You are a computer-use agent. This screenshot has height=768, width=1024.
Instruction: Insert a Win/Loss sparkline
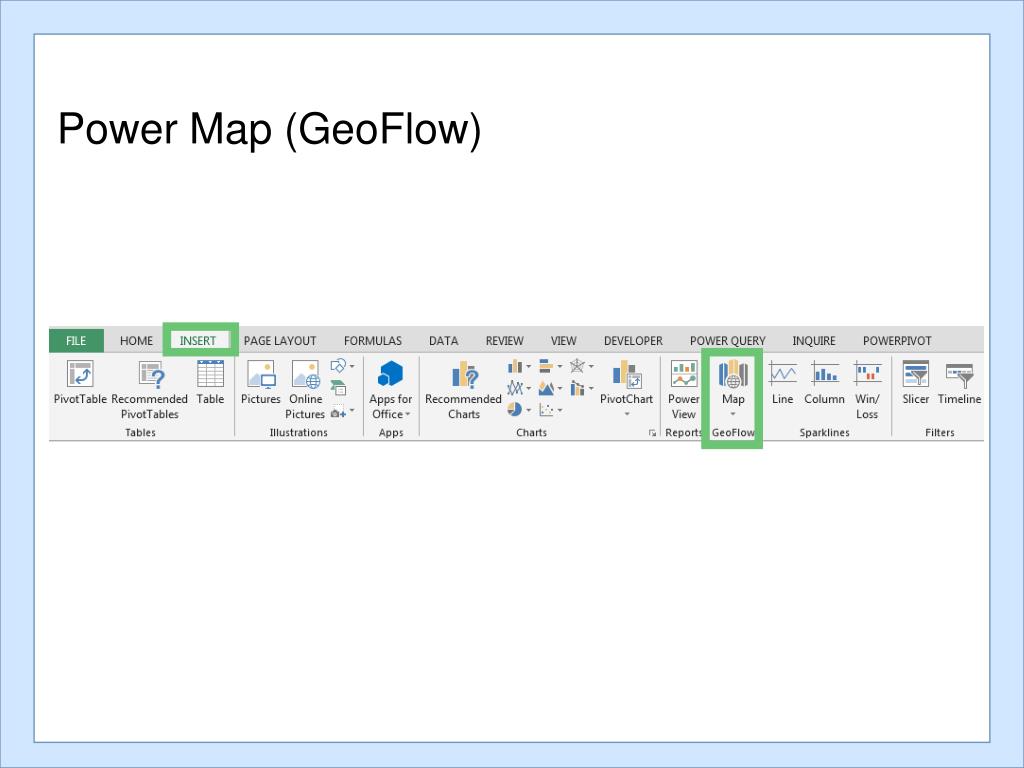(867, 390)
